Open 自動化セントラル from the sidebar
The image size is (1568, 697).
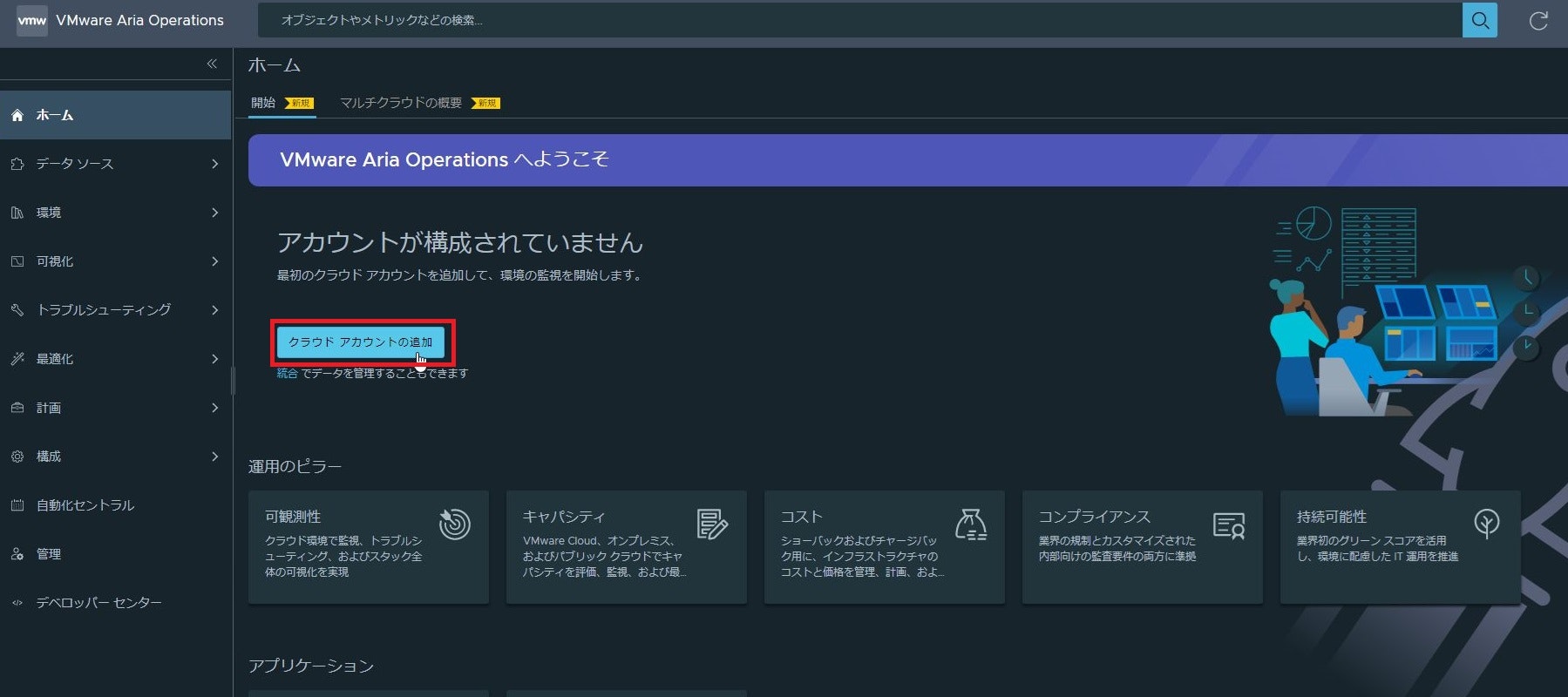point(115,505)
